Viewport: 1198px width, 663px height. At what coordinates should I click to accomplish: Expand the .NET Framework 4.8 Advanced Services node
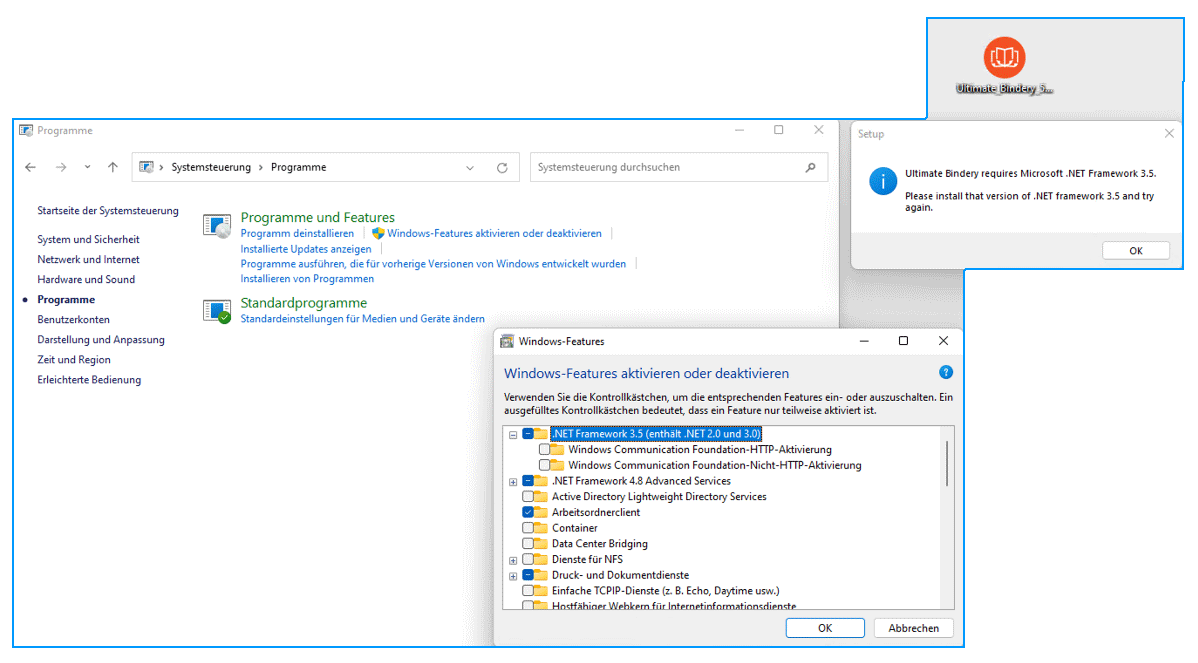tap(513, 481)
